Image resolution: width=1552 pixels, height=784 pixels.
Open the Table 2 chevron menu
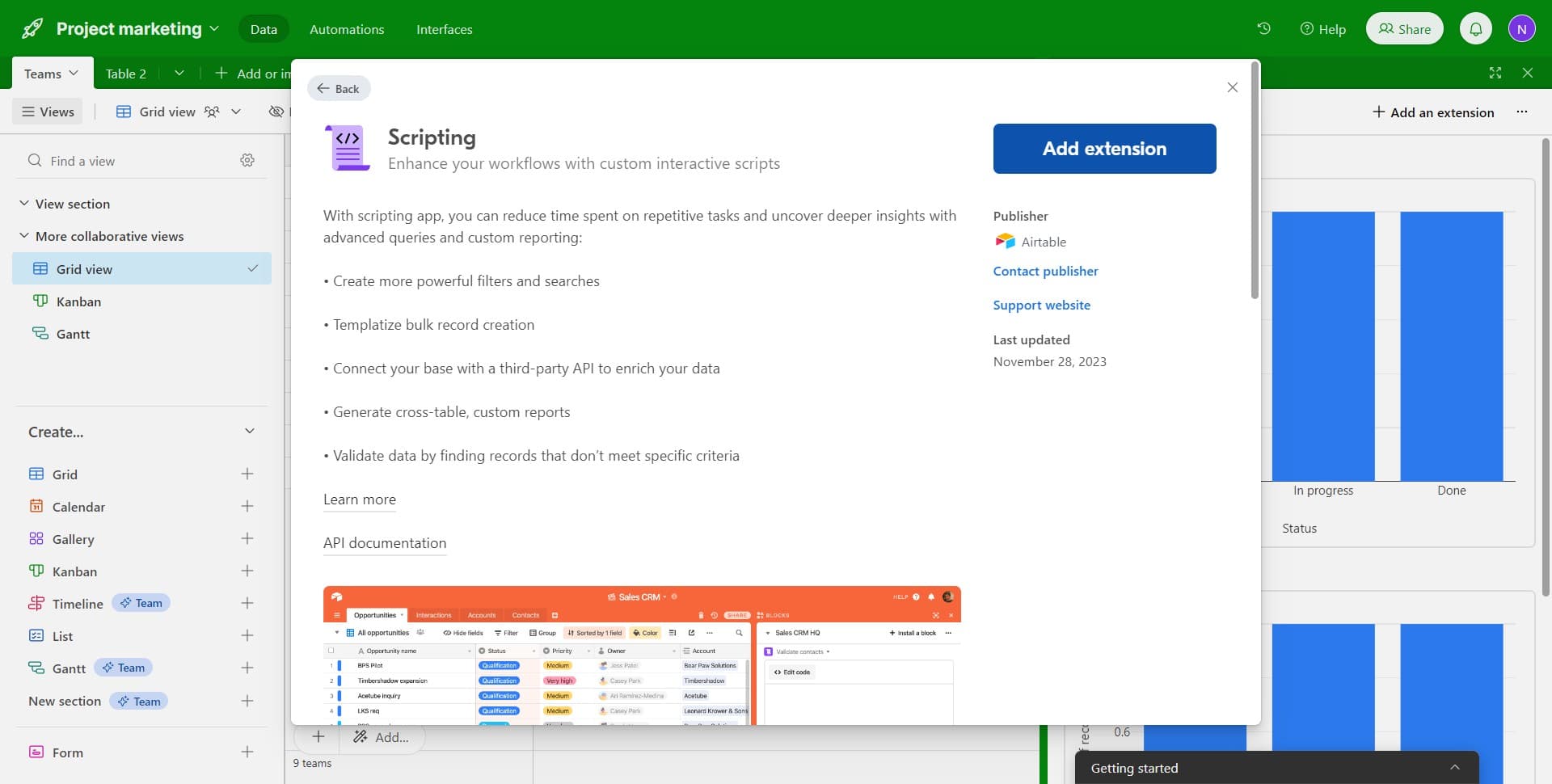pyautogui.click(x=179, y=73)
